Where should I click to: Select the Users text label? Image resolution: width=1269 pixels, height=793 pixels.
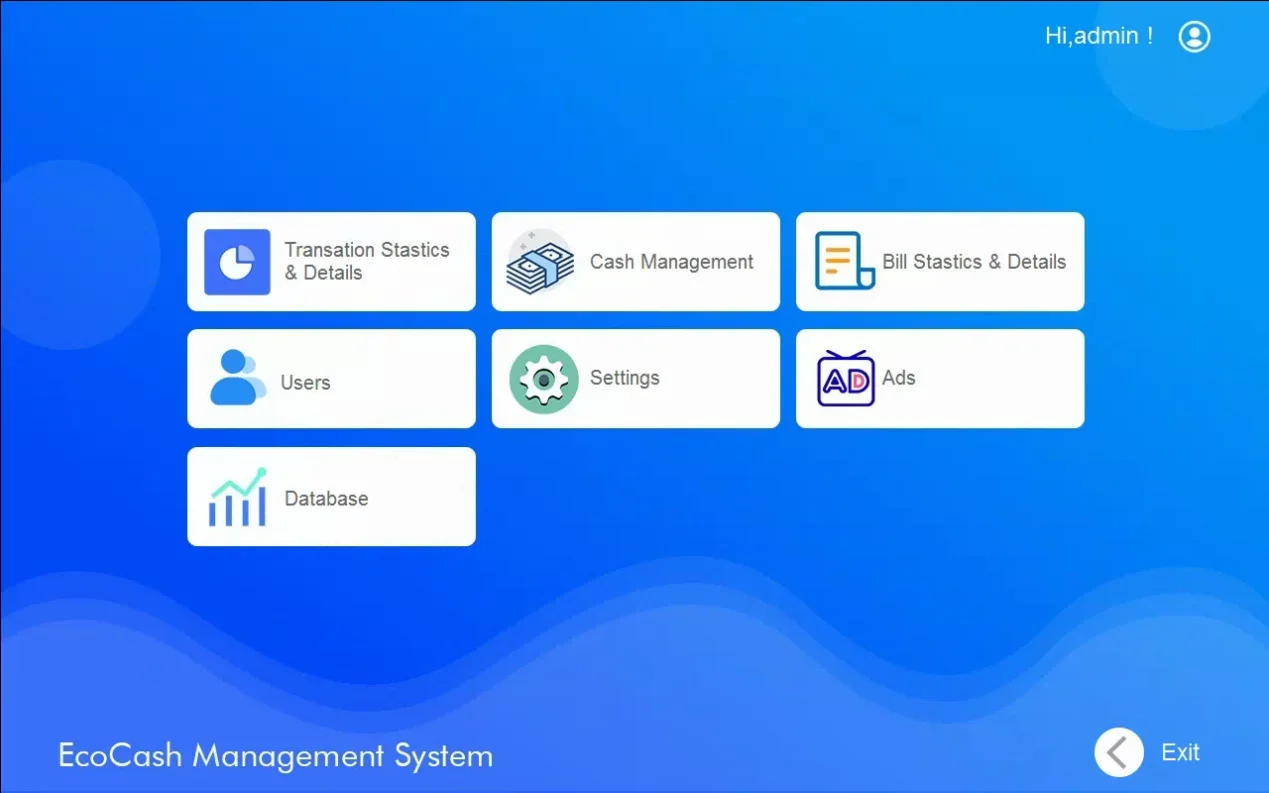pyautogui.click(x=305, y=383)
